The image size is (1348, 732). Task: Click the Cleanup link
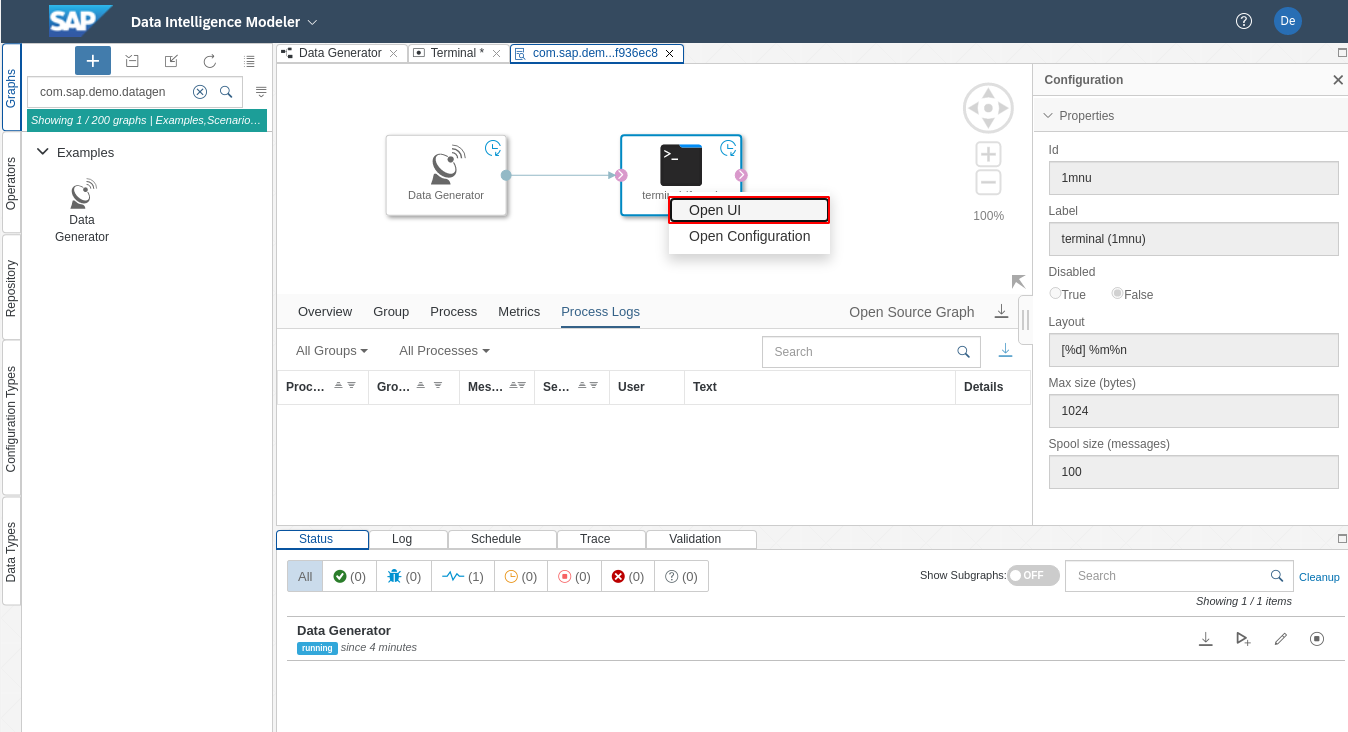pos(1319,577)
